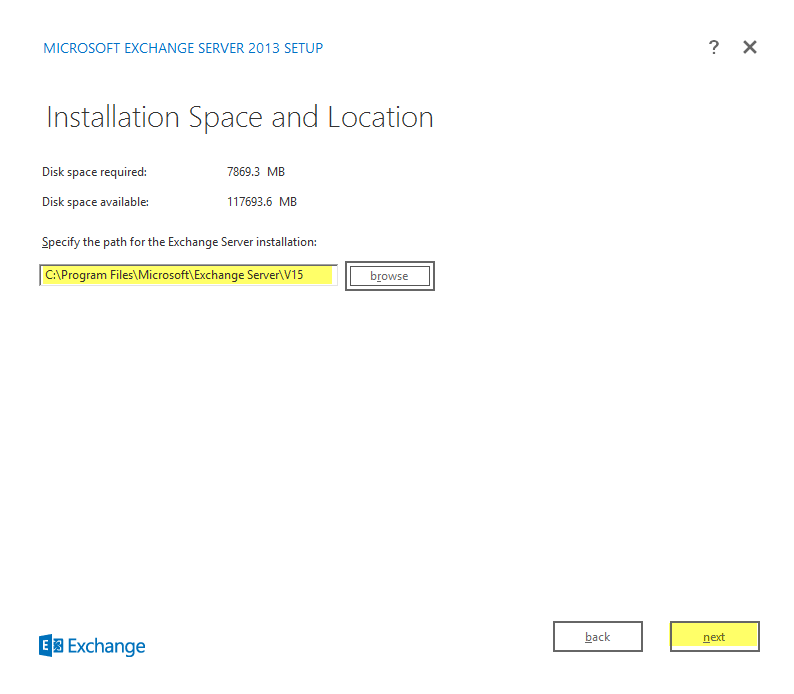Click the Exchange wordmark text
794x694 pixels.
coord(106,646)
